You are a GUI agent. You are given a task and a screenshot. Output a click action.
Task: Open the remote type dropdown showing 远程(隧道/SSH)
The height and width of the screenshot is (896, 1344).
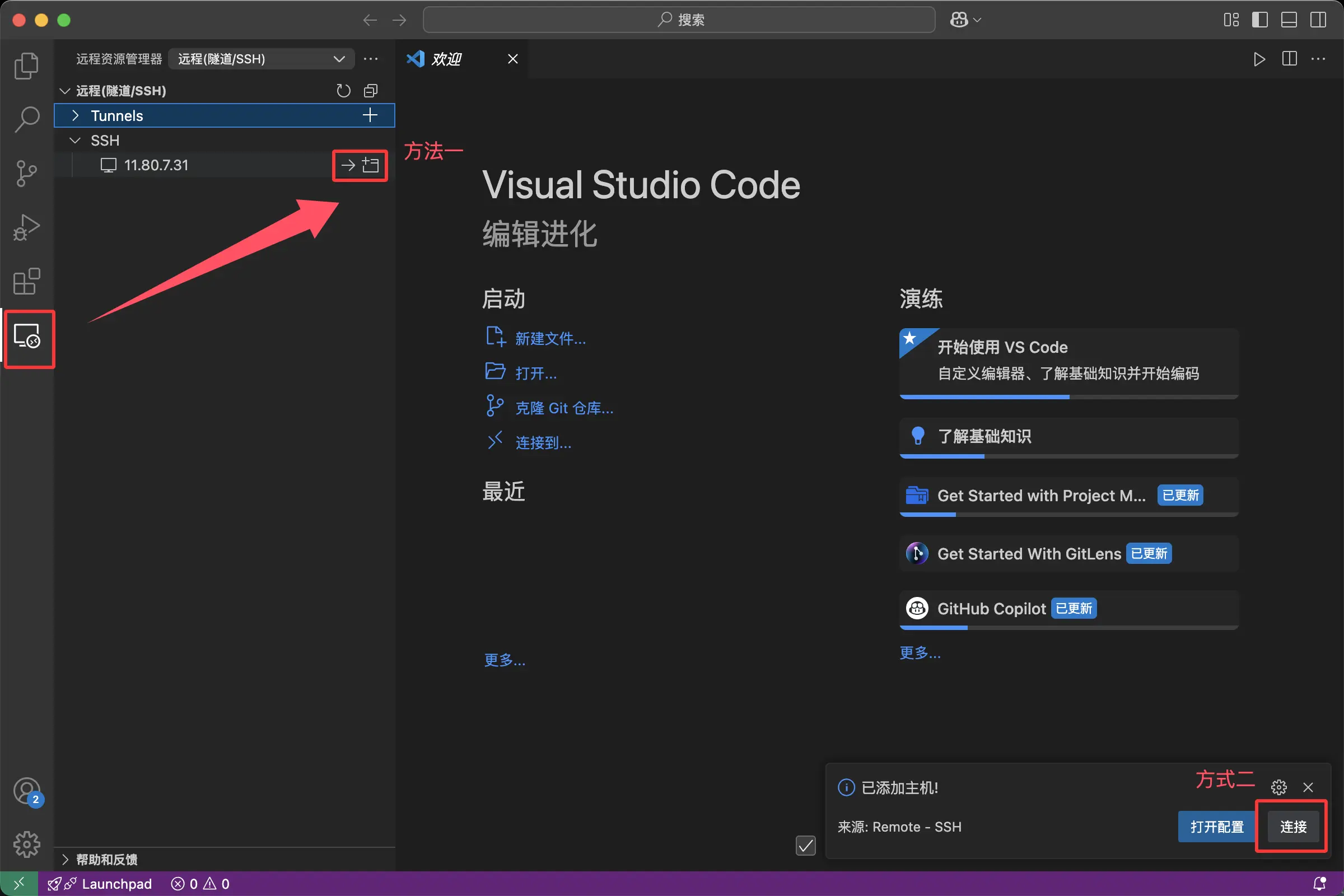(x=260, y=59)
